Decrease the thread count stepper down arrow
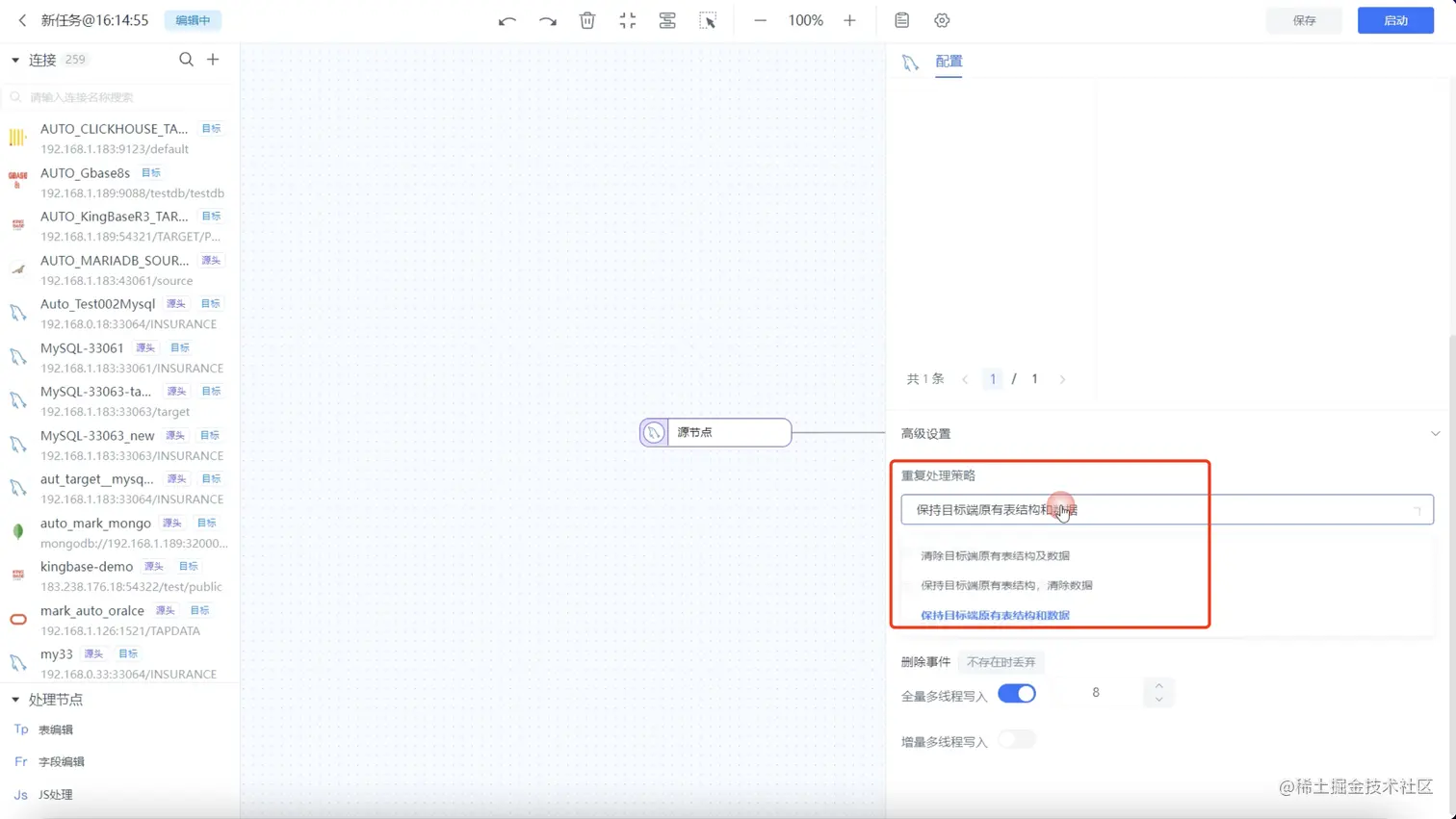The height and width of the screenshot is (819, 1456). (x=1158, y=700)
